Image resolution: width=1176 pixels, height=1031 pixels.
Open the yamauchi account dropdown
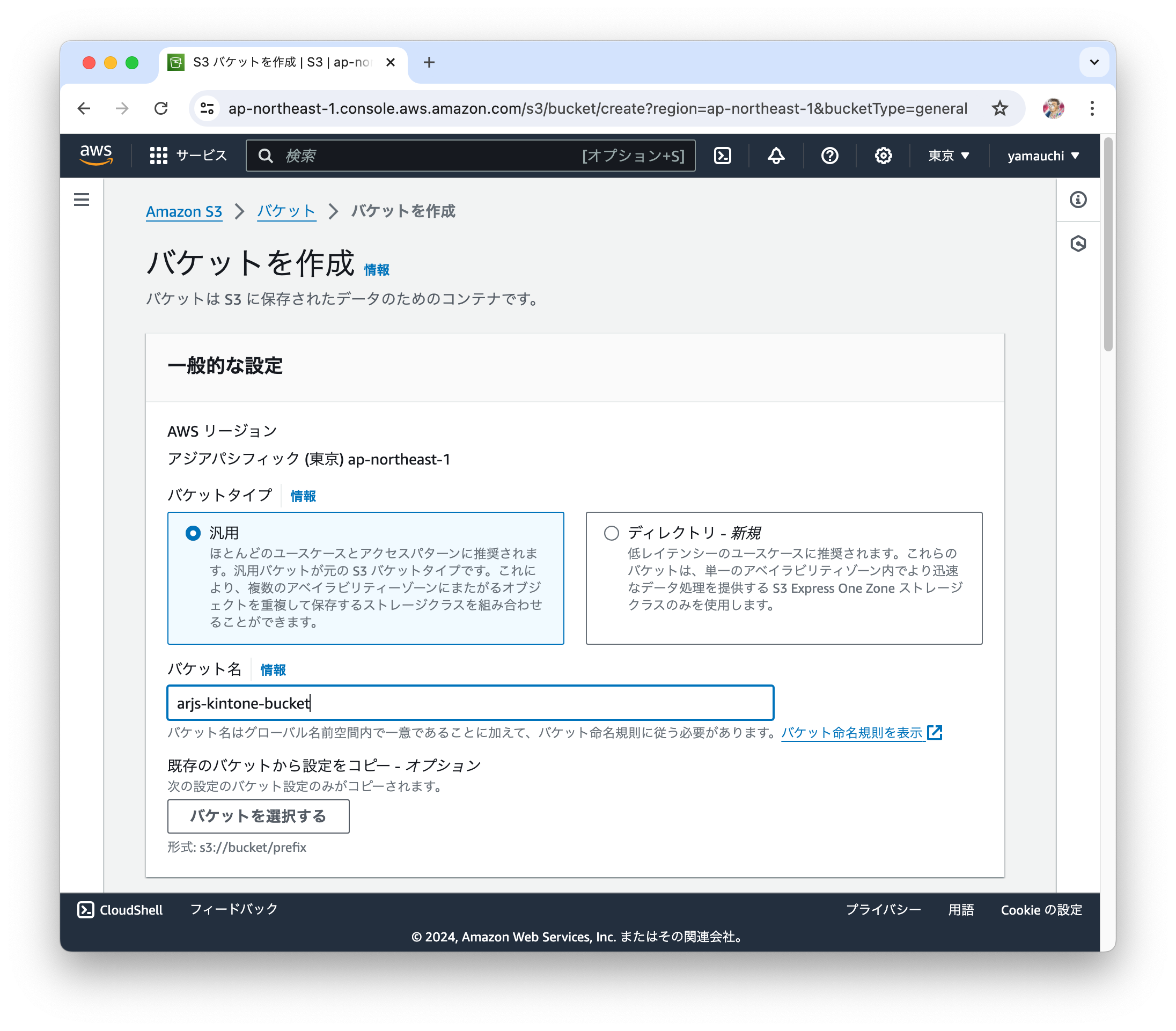click(x=1043, y=156)
